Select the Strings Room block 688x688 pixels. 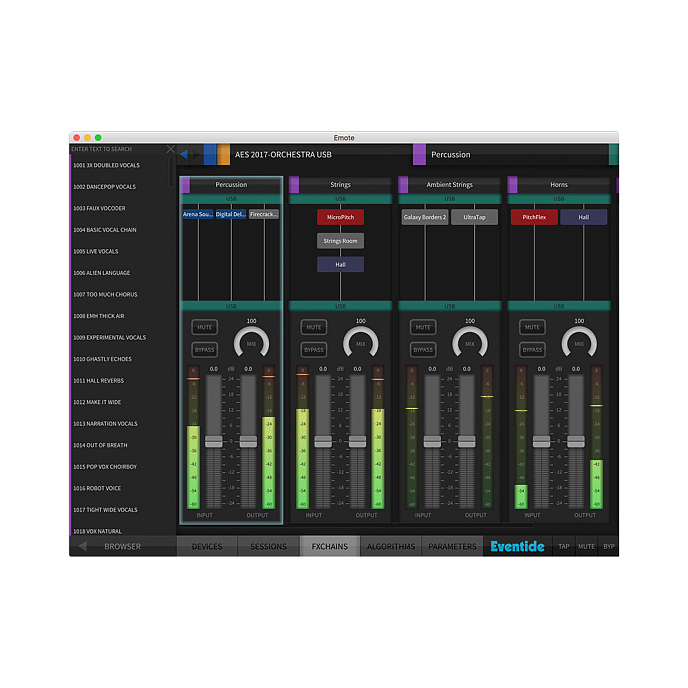[x=340, y=241]
